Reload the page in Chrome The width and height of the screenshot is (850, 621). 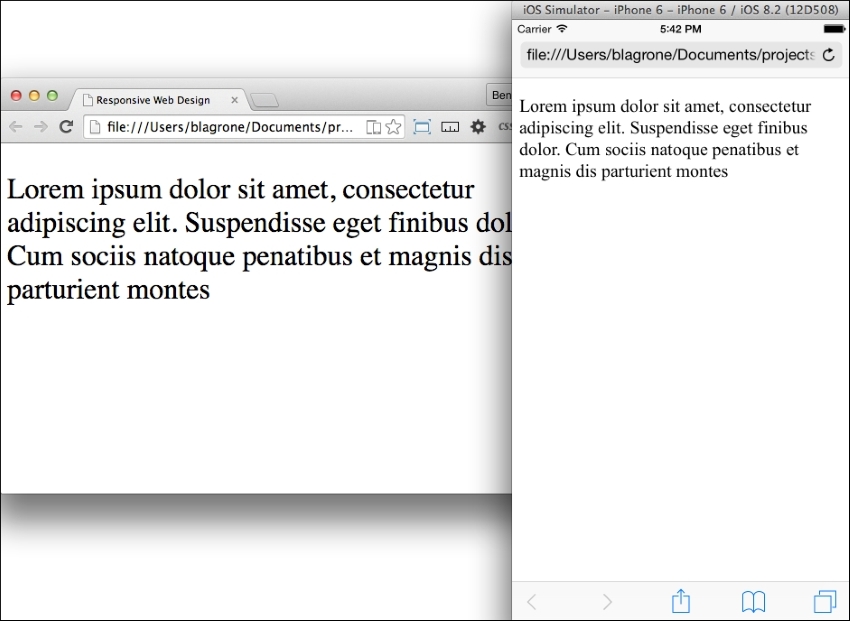[66, 126]
